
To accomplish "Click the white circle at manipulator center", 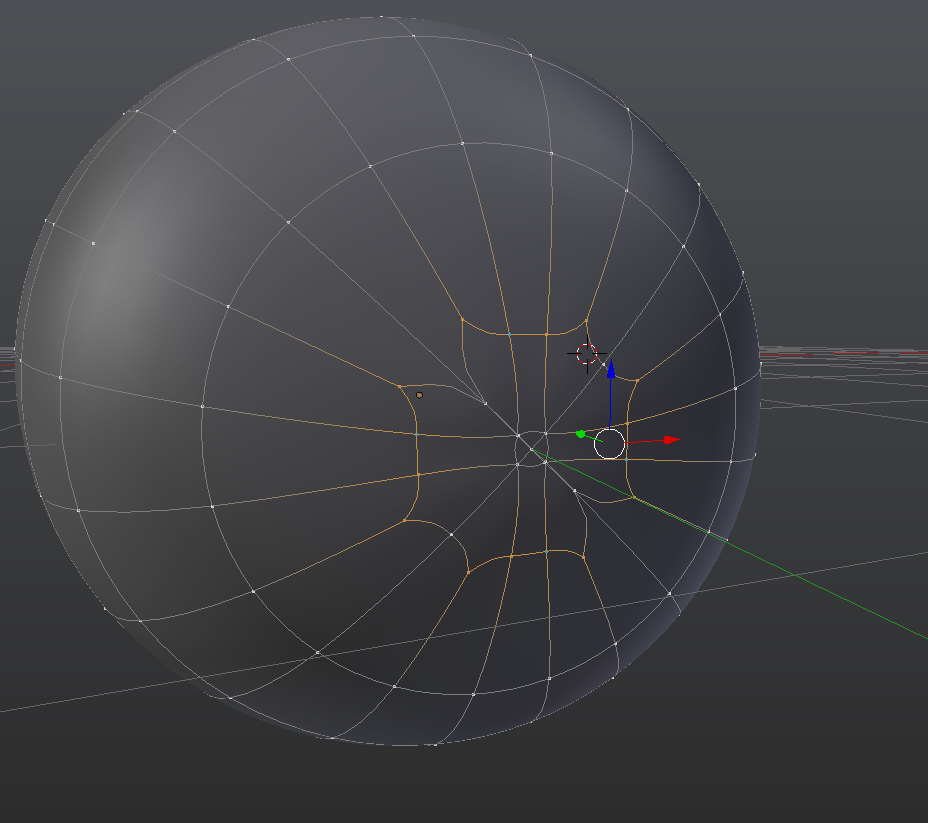I will [x=609, y=444].
